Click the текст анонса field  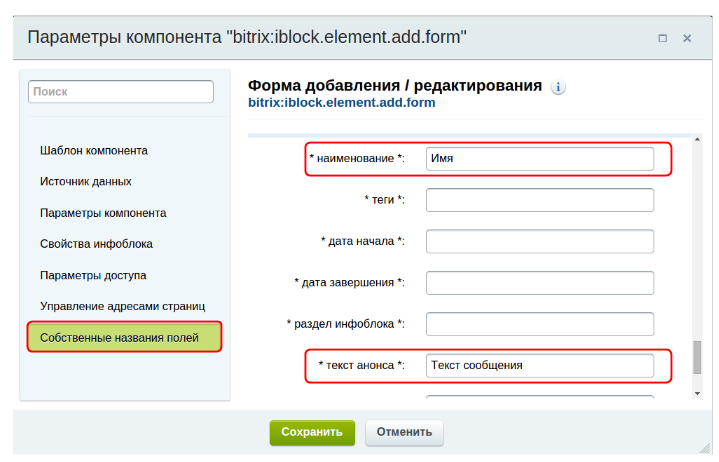[x=539, y=365]
